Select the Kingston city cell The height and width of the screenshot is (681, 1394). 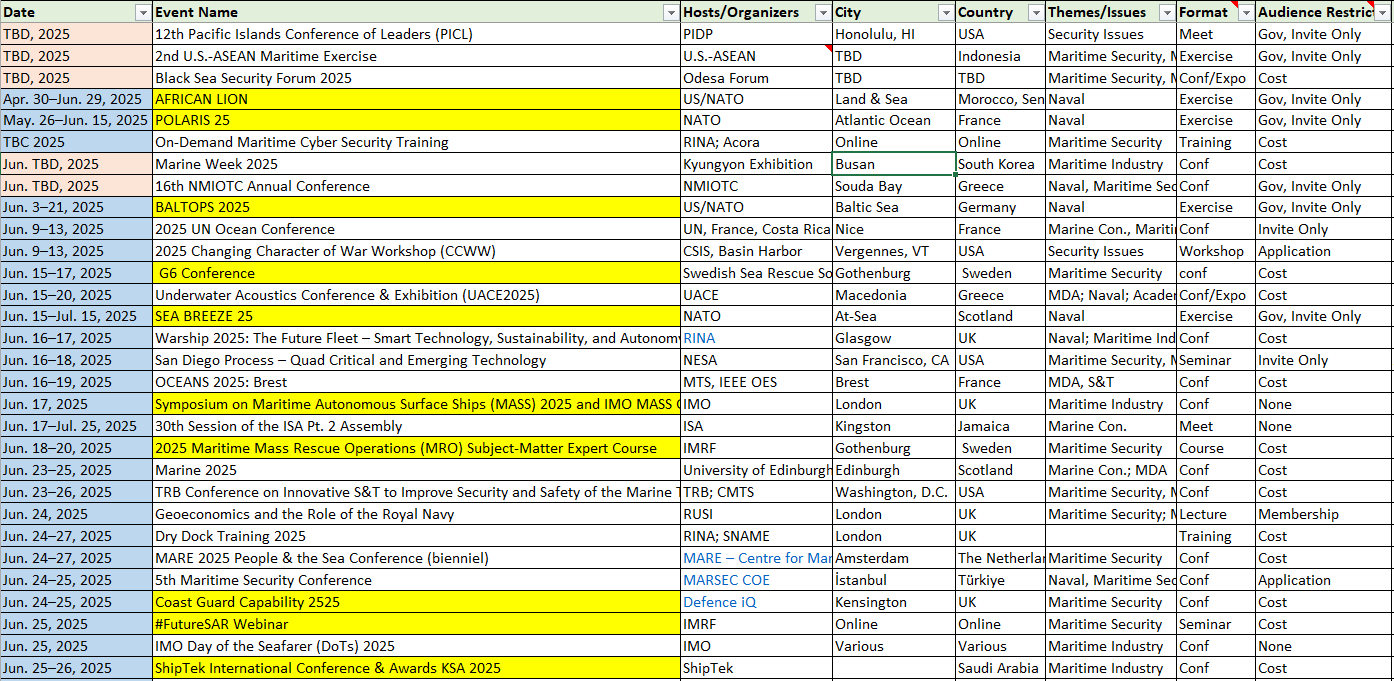tap(895, 426)
